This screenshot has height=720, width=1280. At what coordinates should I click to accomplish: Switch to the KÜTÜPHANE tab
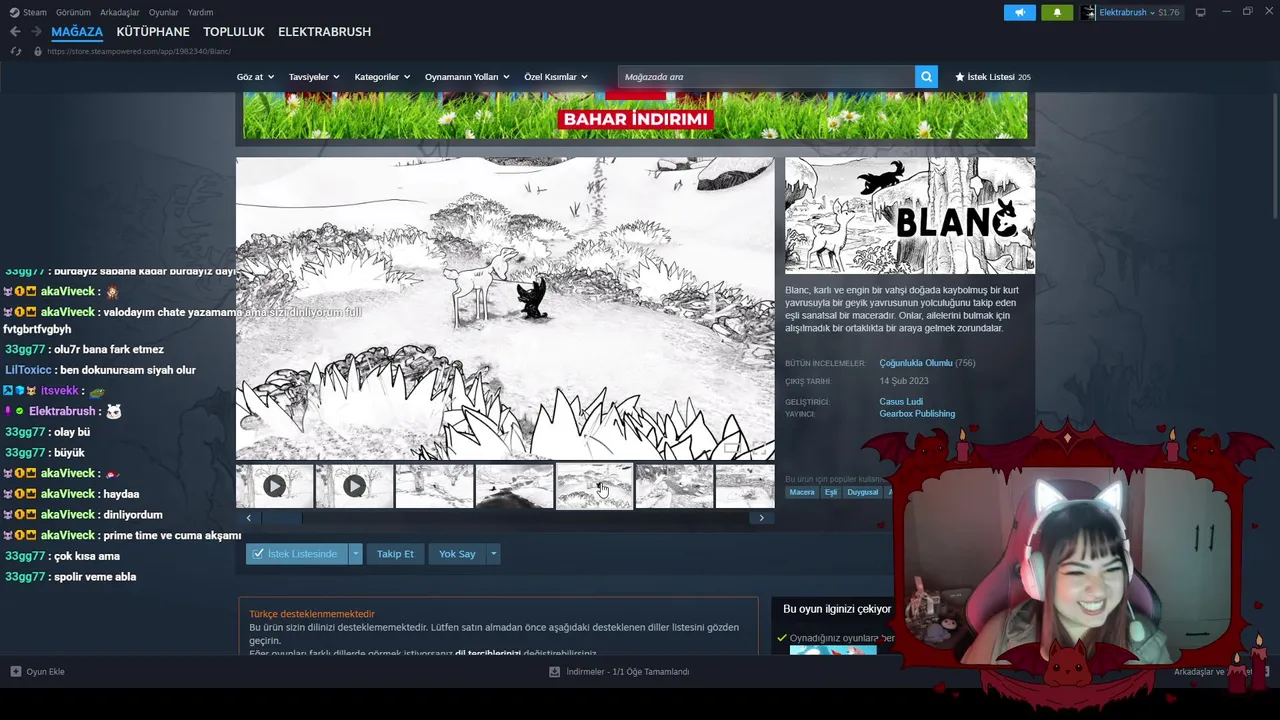tap(153, 32)
